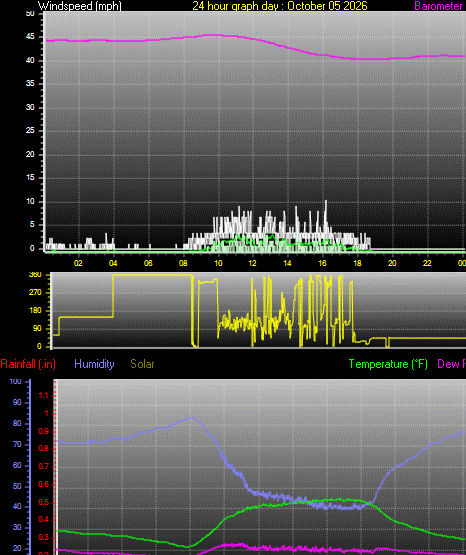Click the 270 degree wind direction label

coord(35,292)
